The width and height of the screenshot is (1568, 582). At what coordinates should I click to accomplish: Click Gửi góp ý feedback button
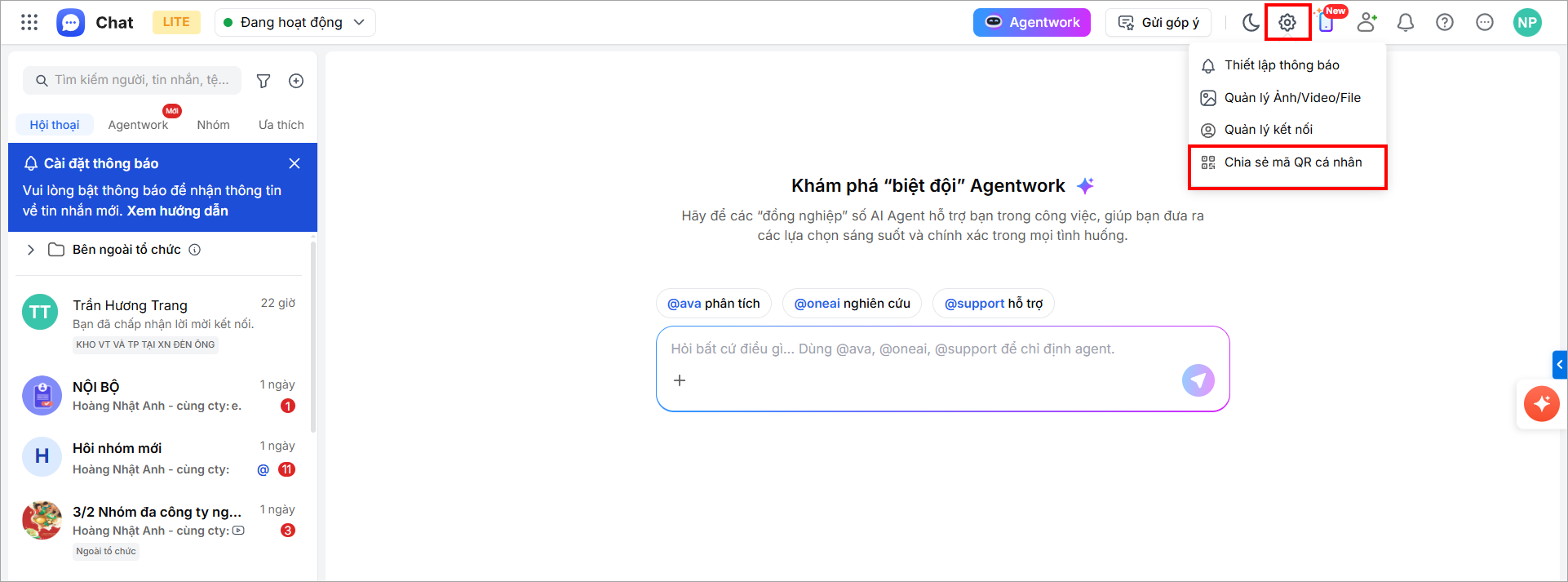(1158, 22)
